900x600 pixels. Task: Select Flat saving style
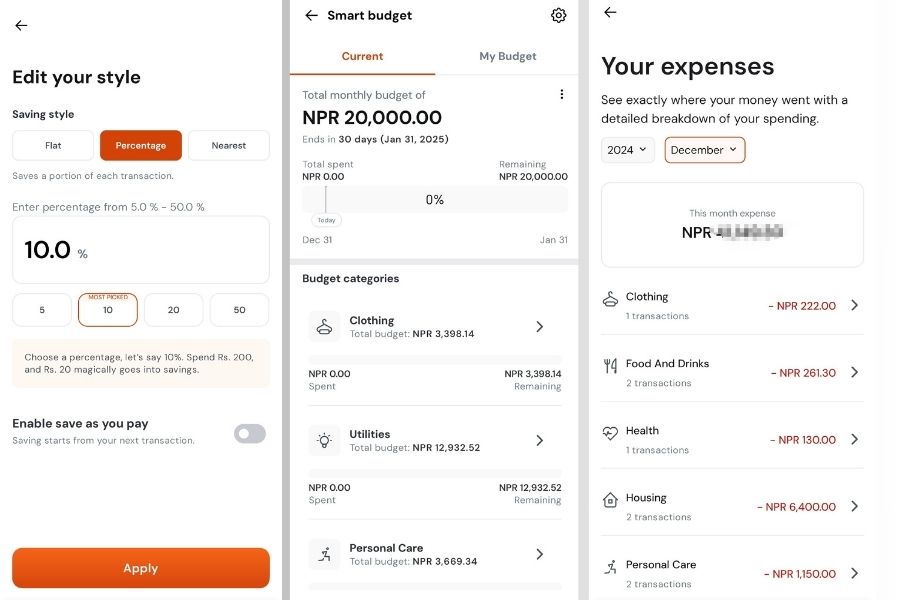click(x=53, y=145)
